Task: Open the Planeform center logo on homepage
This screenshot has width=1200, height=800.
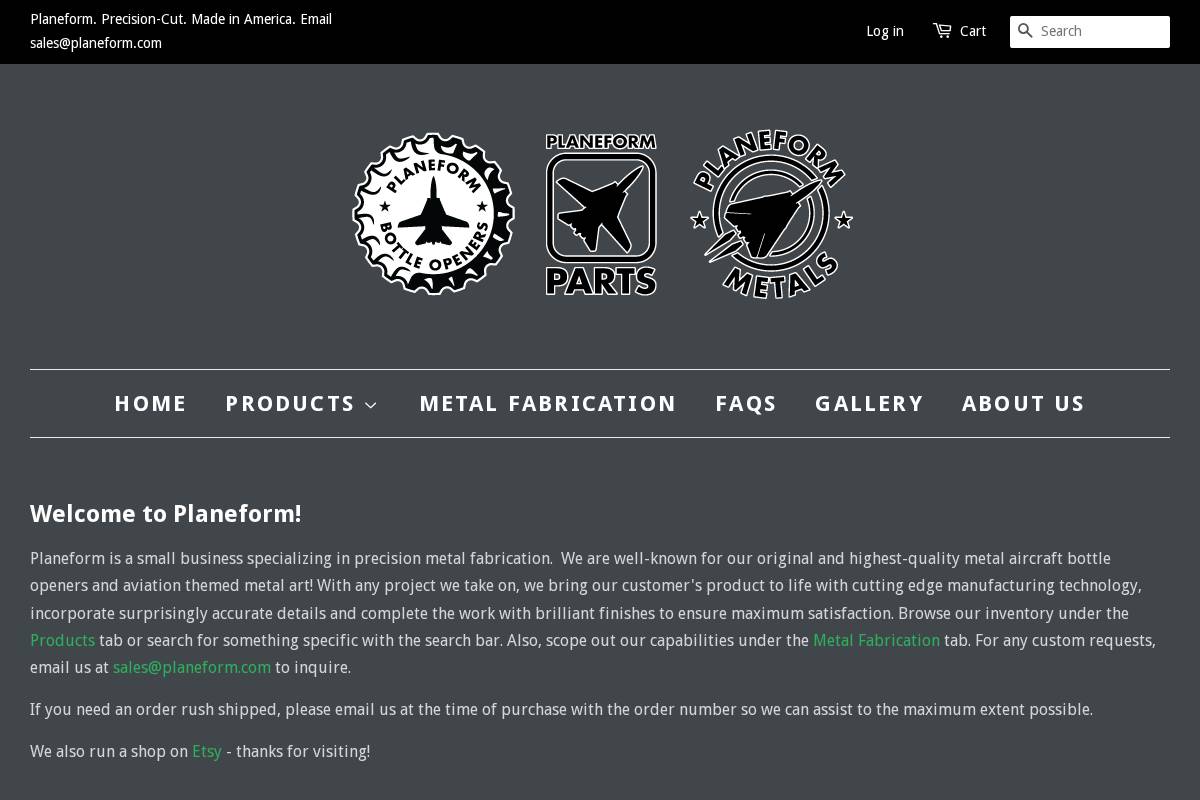Action: [600, 213]
